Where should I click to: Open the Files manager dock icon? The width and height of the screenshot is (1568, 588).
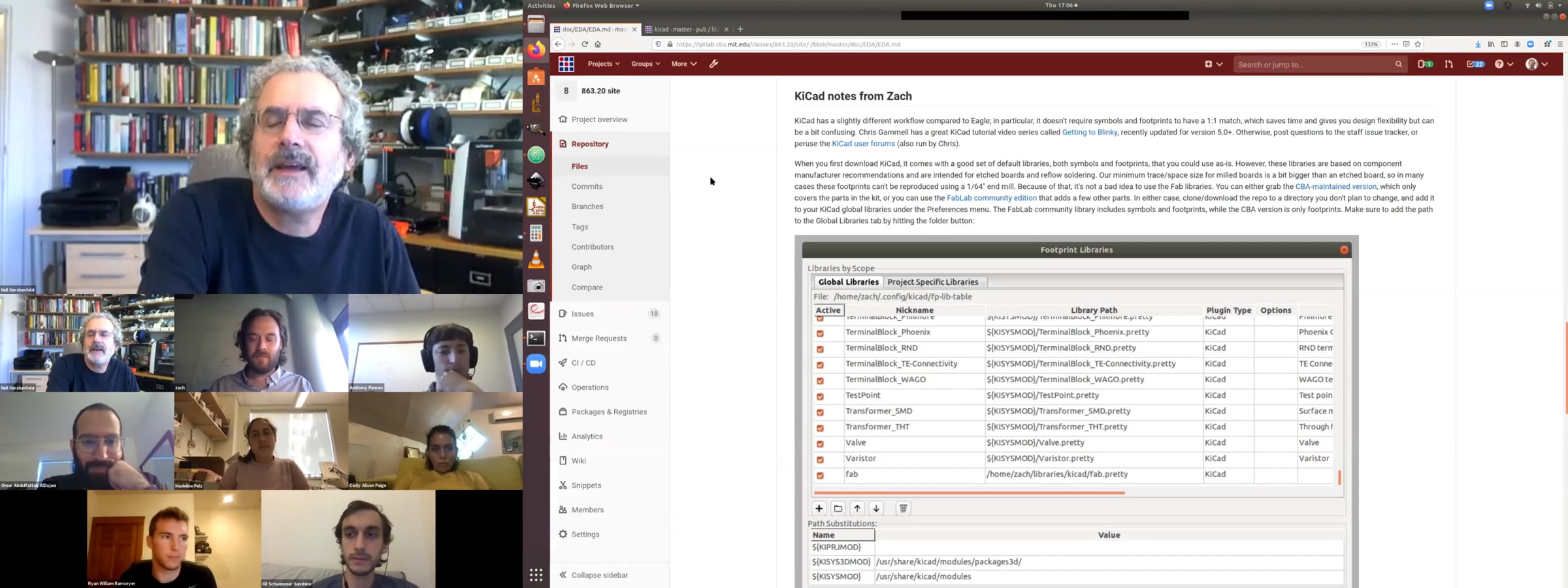[x=536, y=24]
